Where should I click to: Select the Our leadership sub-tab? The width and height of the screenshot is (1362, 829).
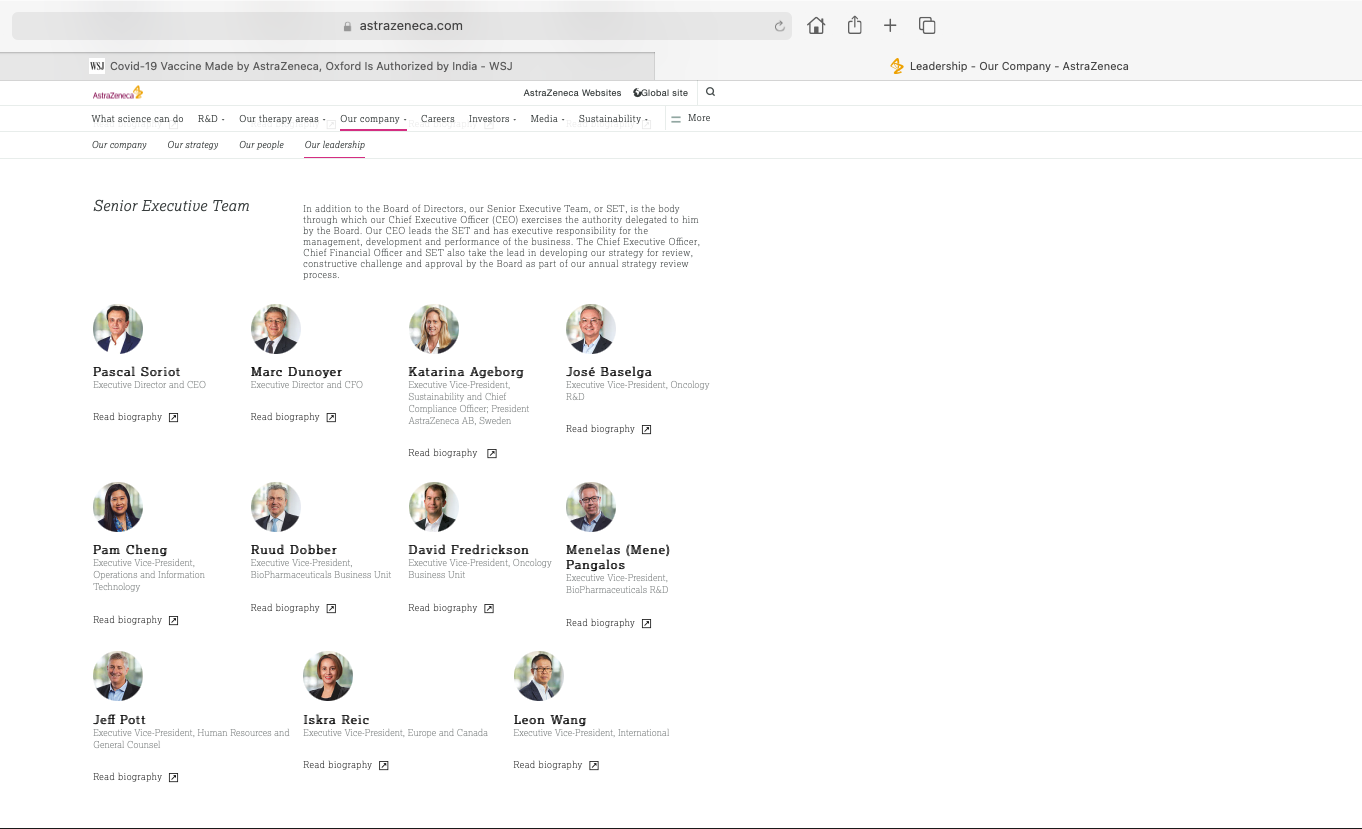[334, 145]
